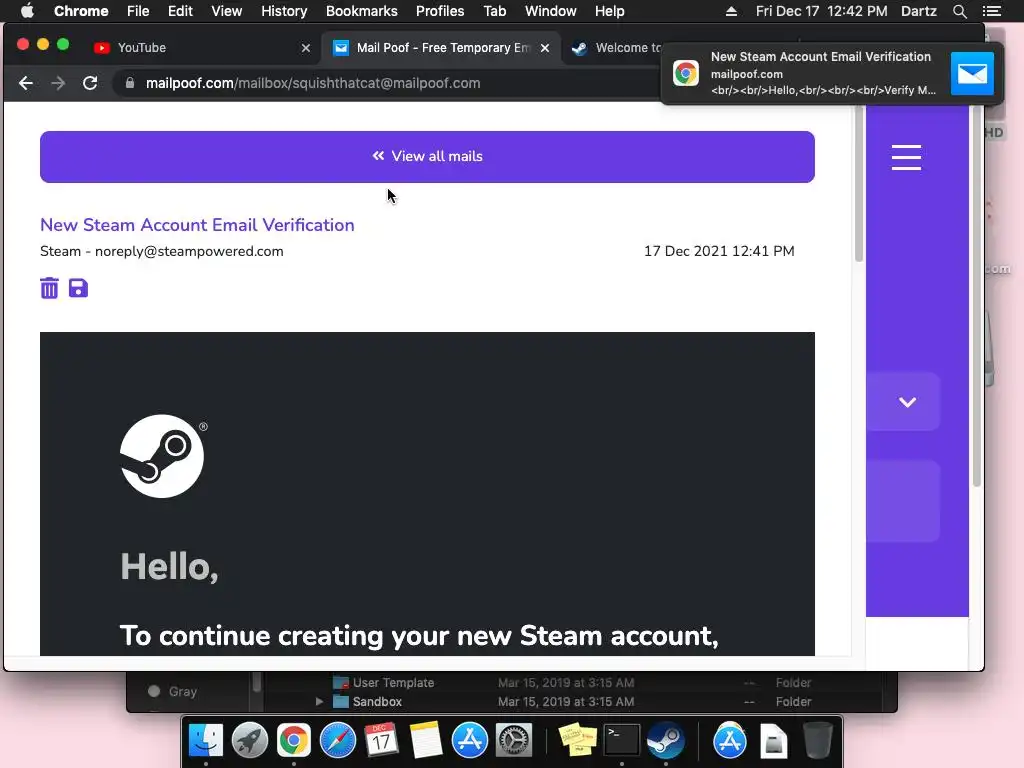This screenshot has height=768, width=1024.
Task: Expand the Sandbox folder in the Finder window
Action: point(319,702)
